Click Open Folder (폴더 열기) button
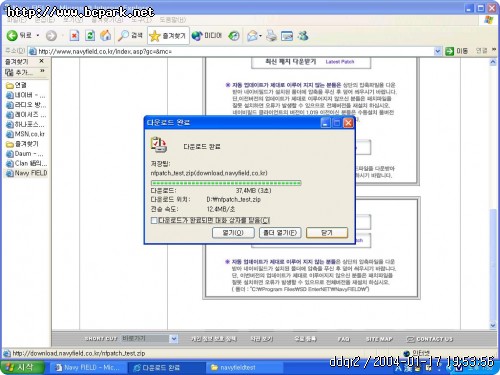This screenshot has height=375, width=500. 280,233
